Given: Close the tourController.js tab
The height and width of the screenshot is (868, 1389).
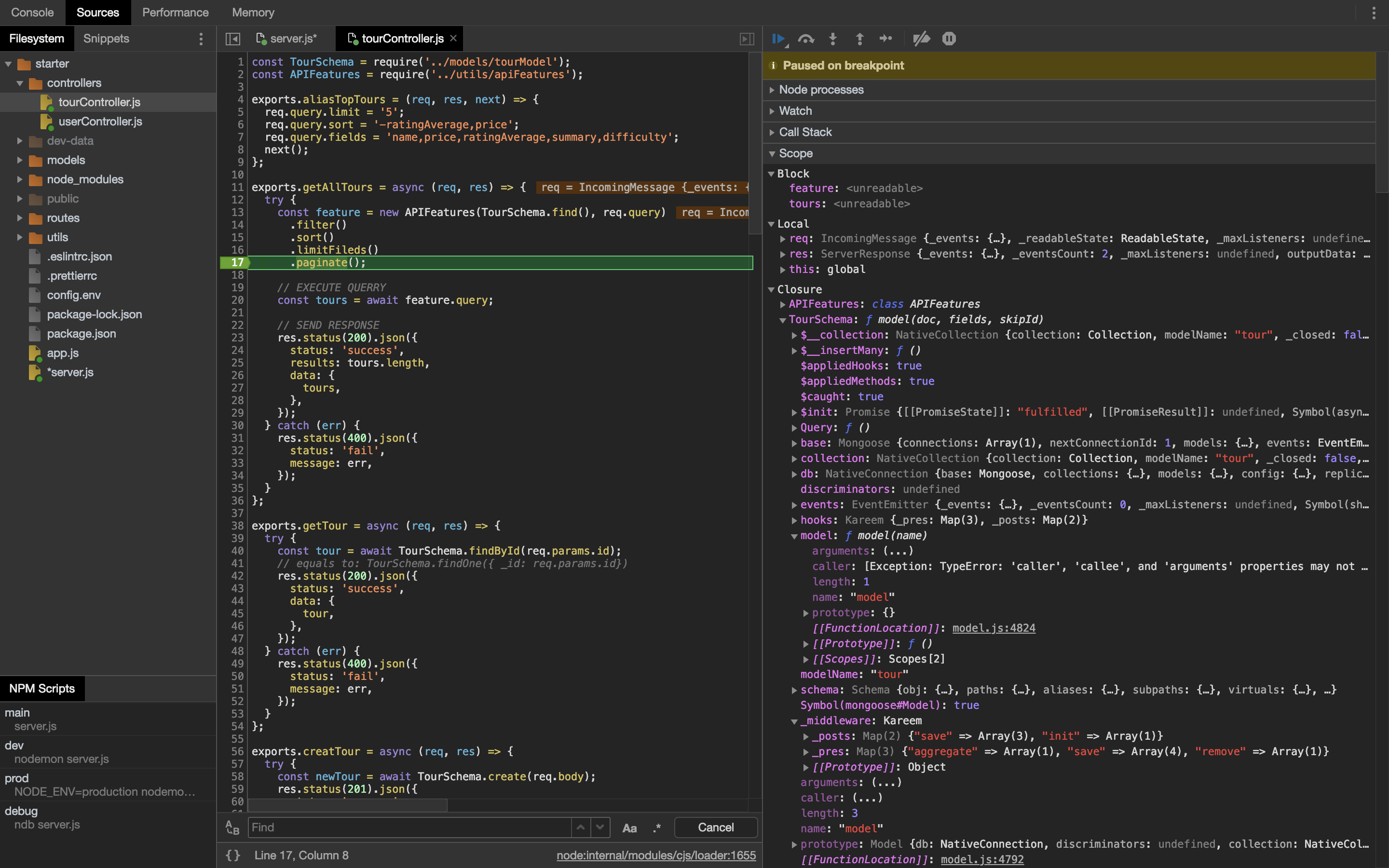Looking at the screenshot, I should [453, 39].
